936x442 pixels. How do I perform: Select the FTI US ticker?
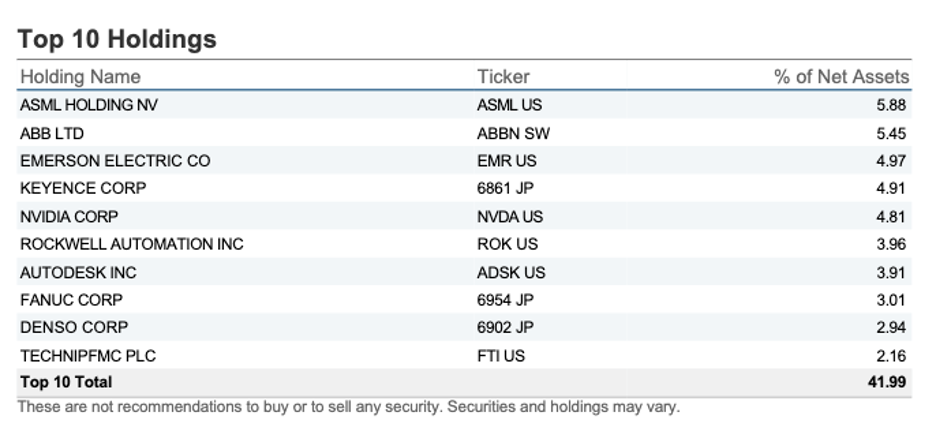click(501, 355)
